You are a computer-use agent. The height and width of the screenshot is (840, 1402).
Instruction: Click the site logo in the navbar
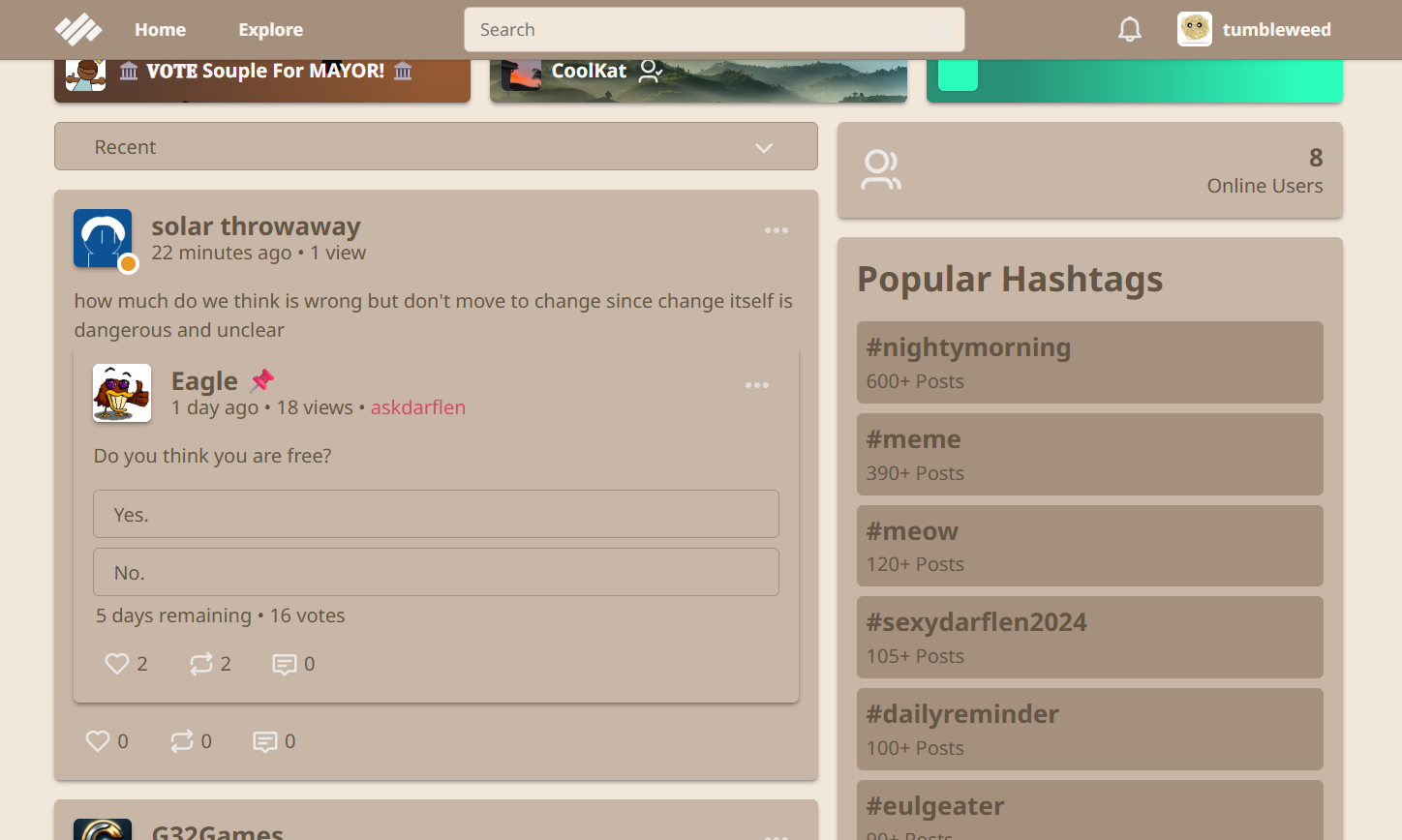click(x=77, y=30)
